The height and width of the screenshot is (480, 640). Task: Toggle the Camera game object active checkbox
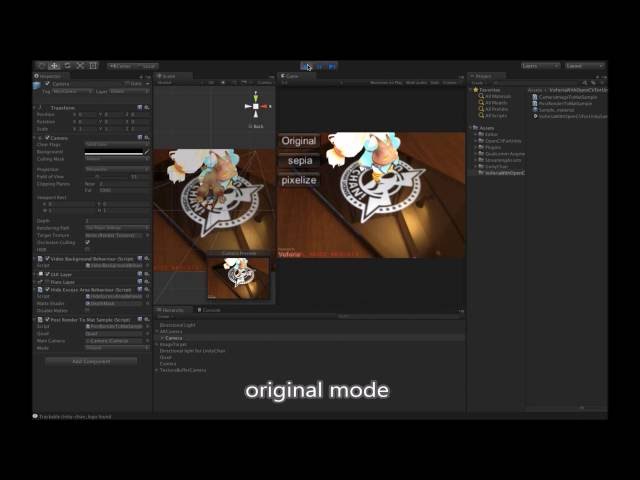point(47,84)
